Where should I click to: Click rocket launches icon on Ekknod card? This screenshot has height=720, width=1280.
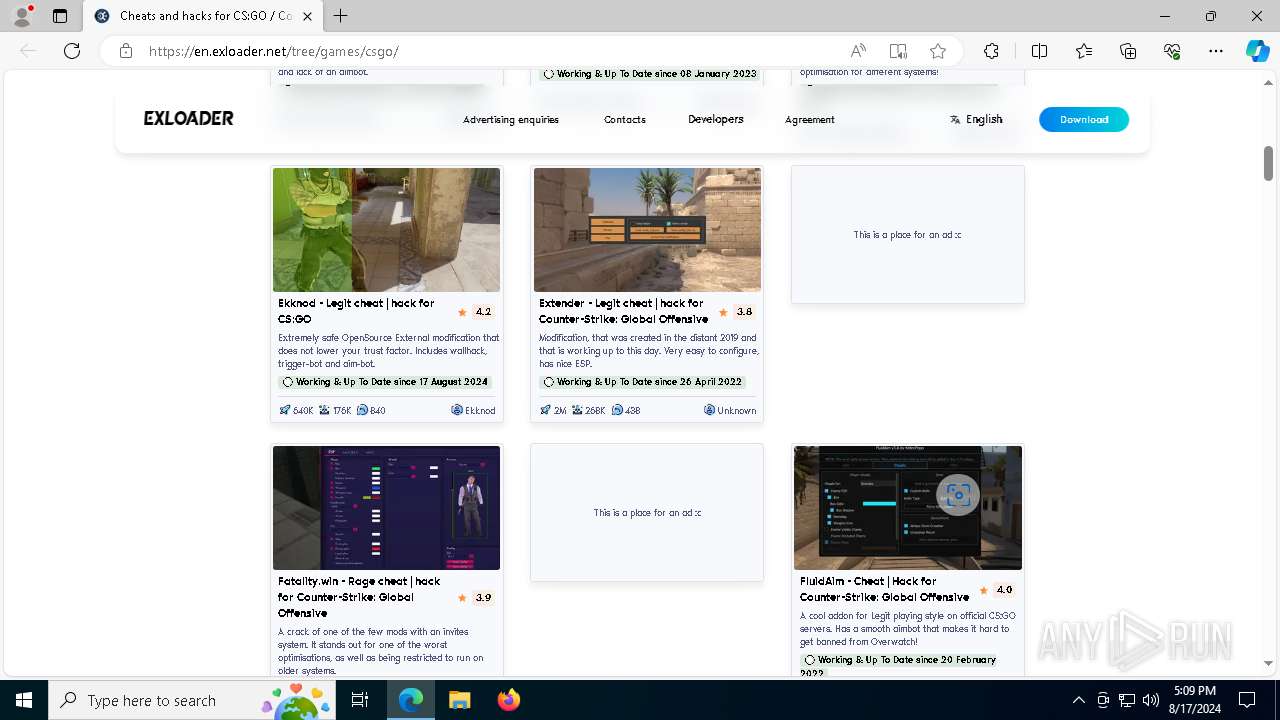click(285, 410)
